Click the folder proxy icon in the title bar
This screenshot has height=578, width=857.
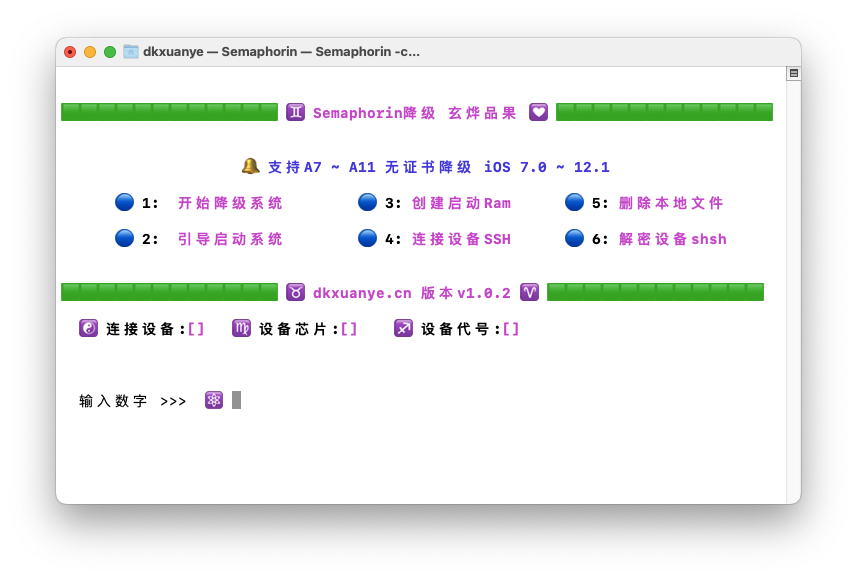(x=131, y=51)
